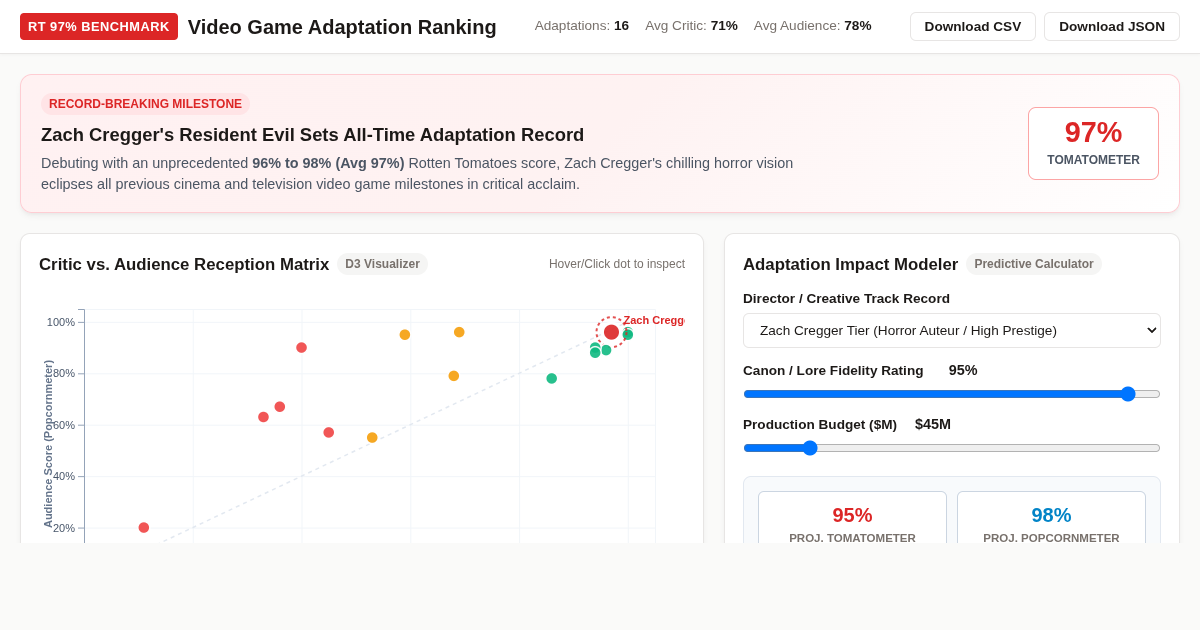Click the Download JSON button
Viewport: 1200px width, 630px height.
click(x=1112, y=26)
